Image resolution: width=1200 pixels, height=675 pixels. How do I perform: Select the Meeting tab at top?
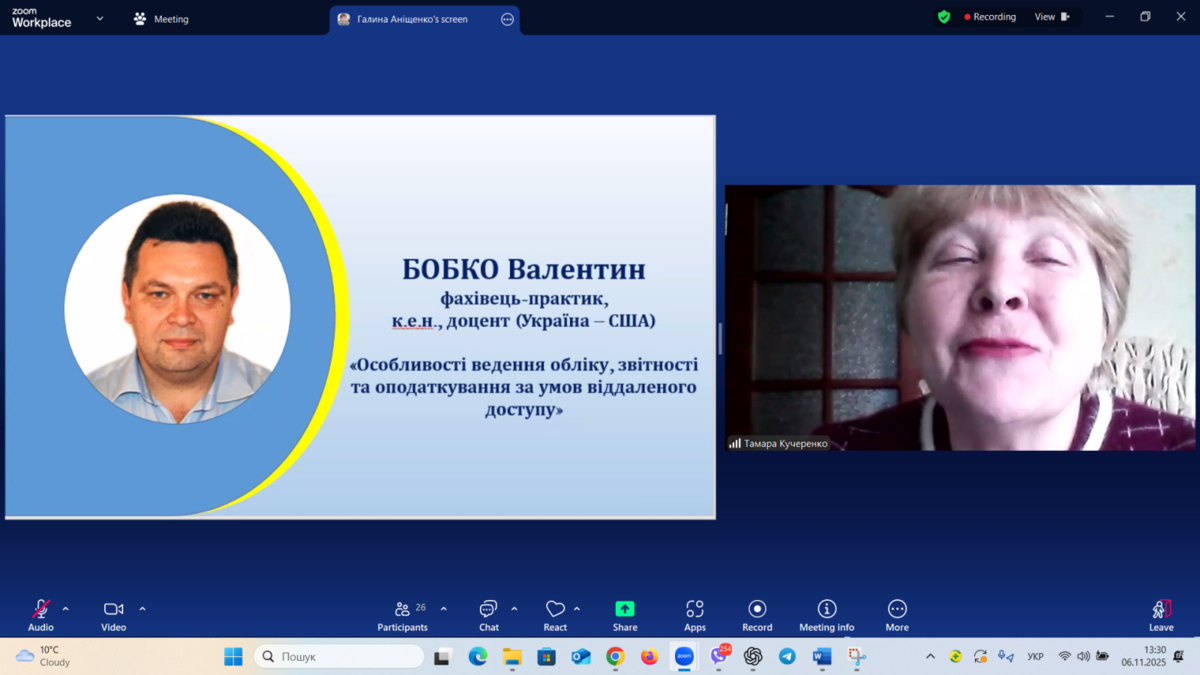pyautogui.click(x=161, y=19)
